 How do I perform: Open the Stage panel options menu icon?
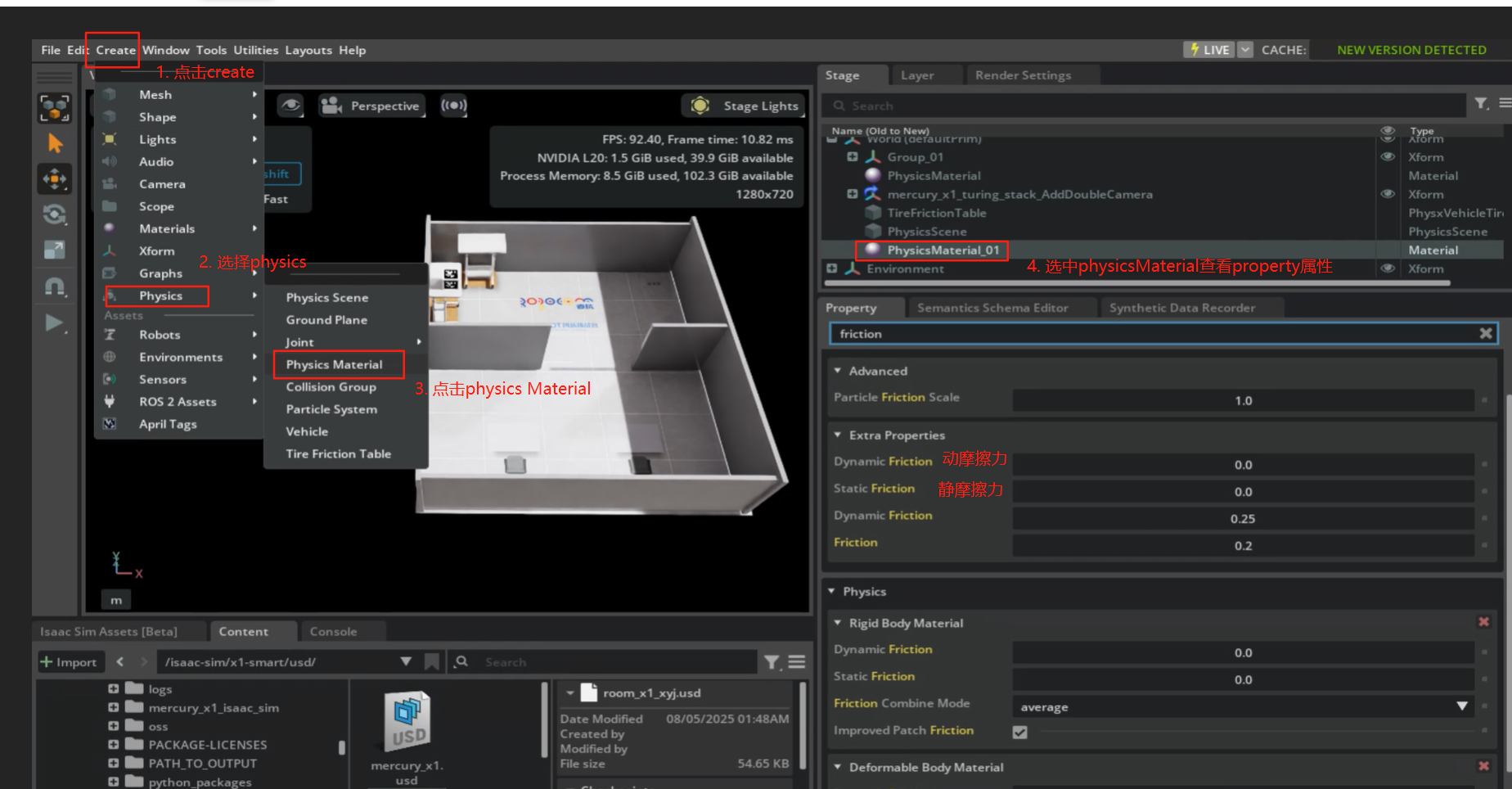pos(1505,104)
